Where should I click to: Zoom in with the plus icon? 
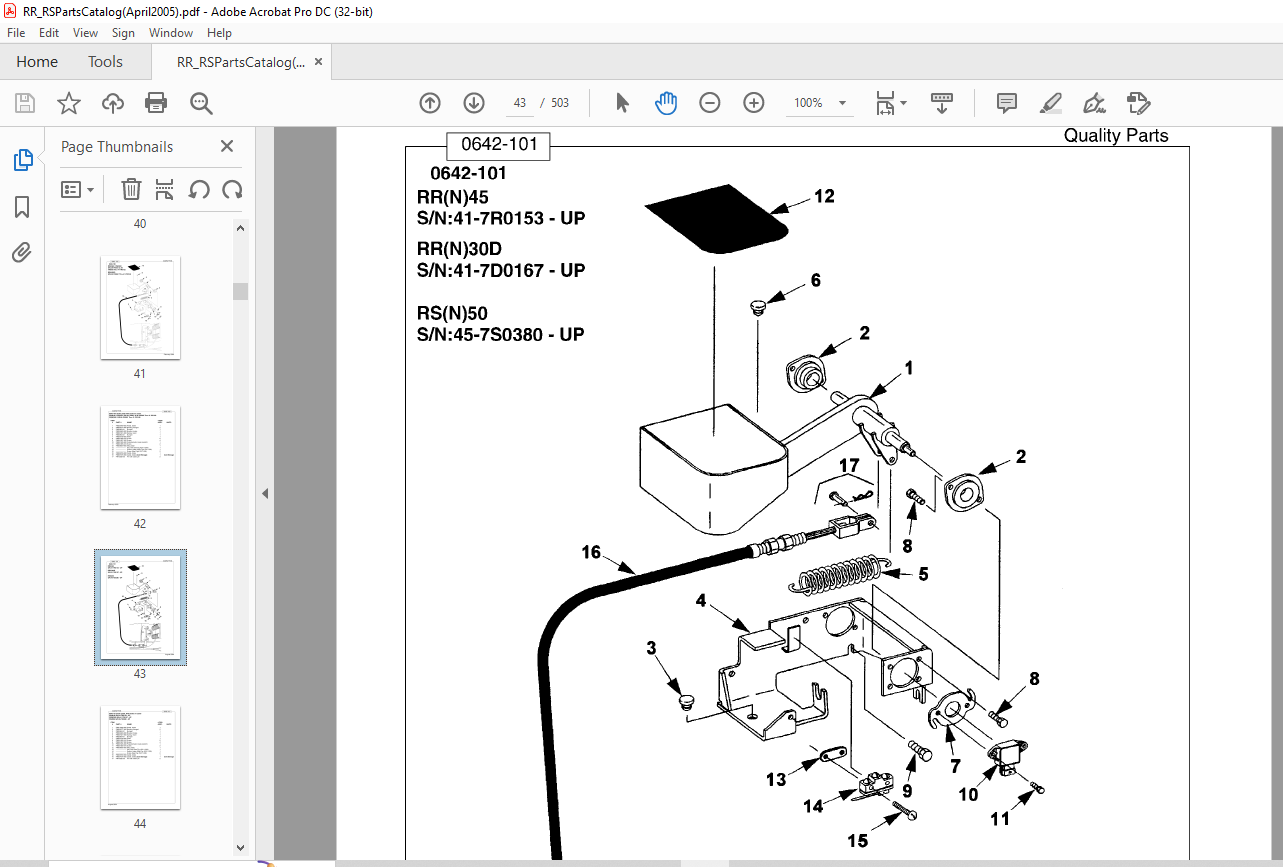[754, 103]
